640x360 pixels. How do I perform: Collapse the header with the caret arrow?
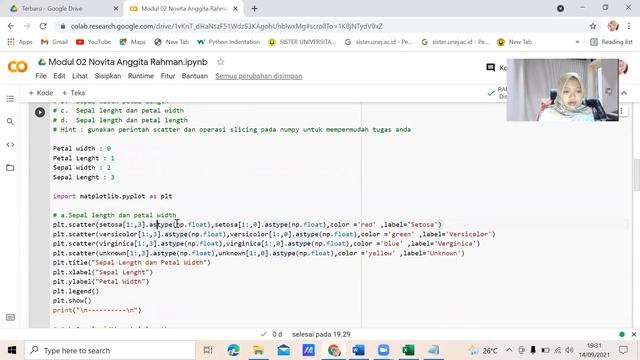[624, 93]
